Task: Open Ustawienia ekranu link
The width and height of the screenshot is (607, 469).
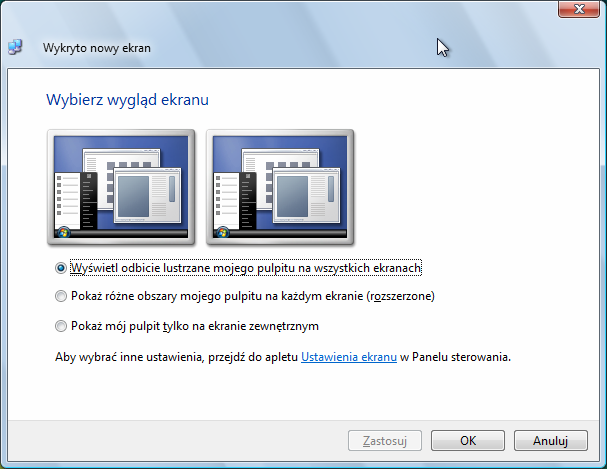Action: click(349, 357)
